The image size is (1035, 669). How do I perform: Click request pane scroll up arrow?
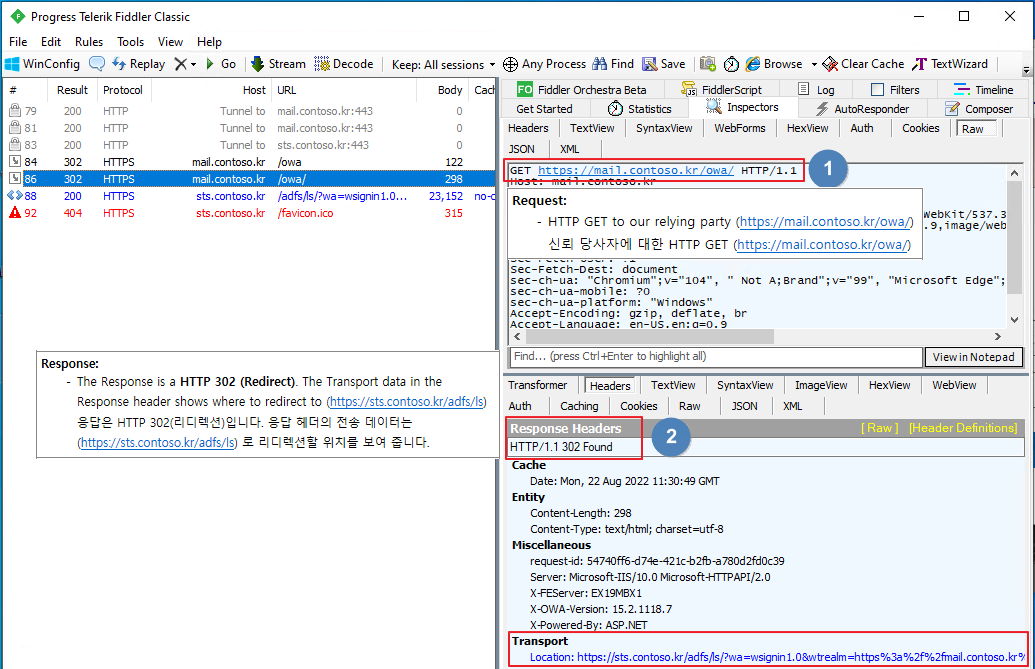(x=1014, y=173)
